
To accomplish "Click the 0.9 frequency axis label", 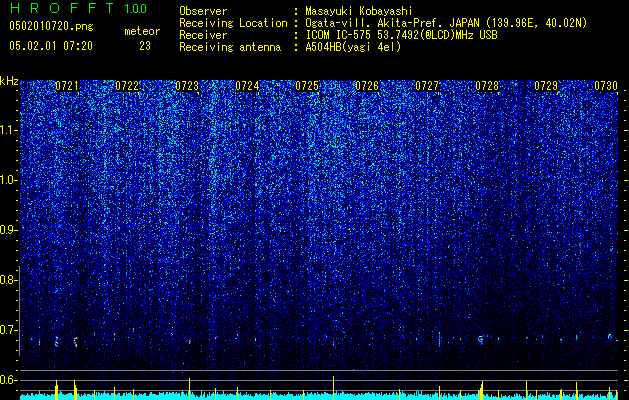I will (8, 230).
